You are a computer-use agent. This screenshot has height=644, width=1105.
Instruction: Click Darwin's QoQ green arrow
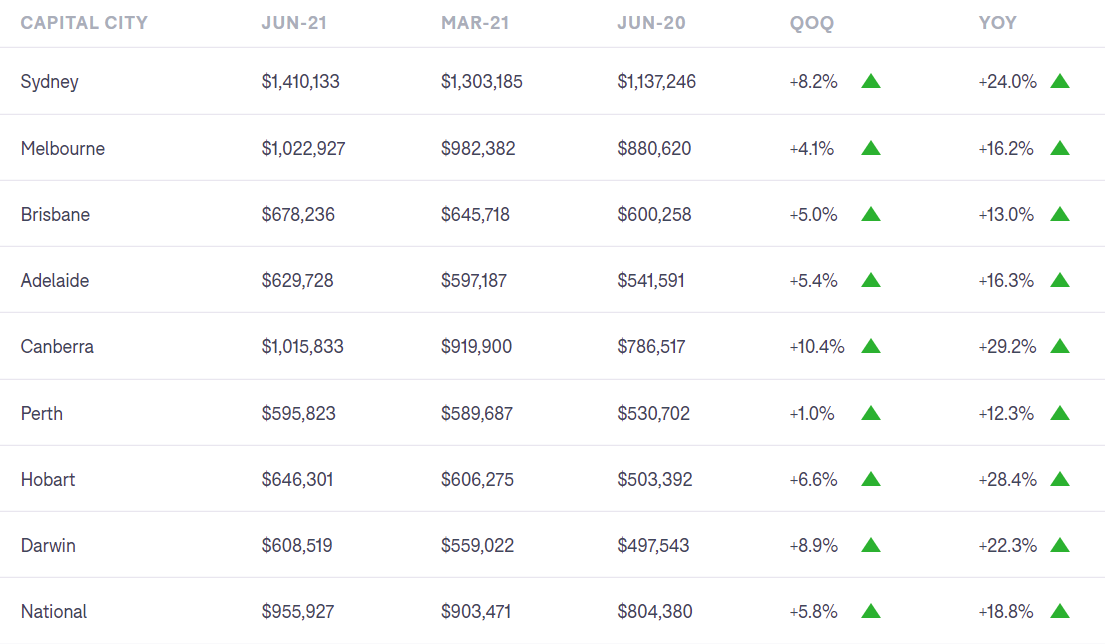pos(870,545)
